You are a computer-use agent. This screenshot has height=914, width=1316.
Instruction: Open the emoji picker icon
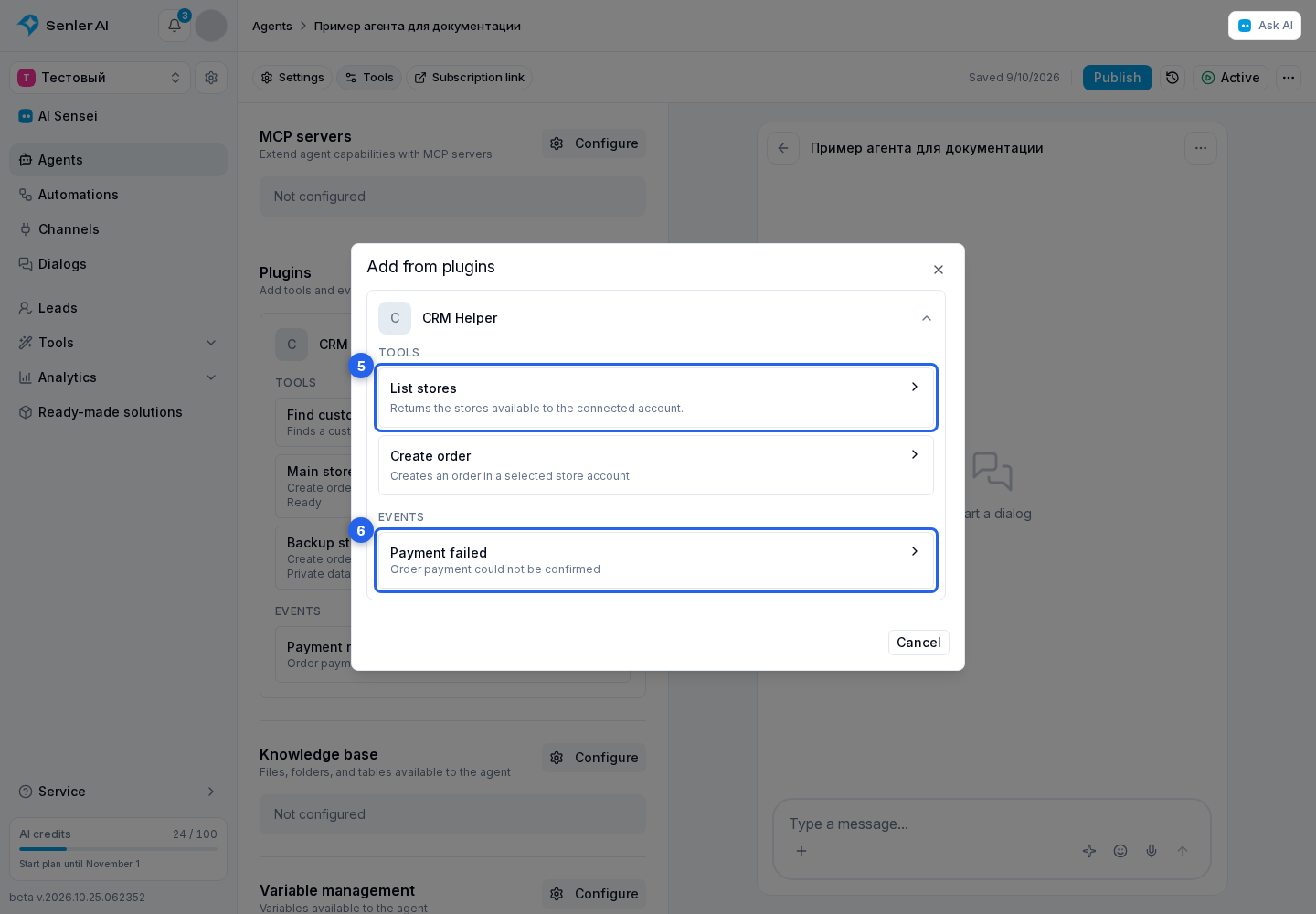(x=1120, y=851)
